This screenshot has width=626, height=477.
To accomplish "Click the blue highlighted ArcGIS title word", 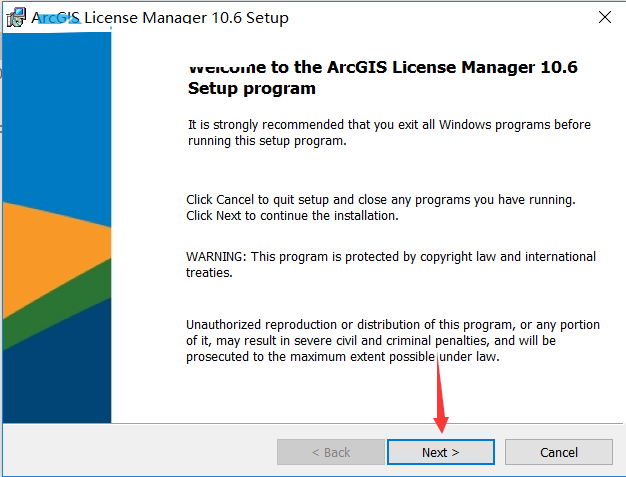I will click(x=55, y=18).
